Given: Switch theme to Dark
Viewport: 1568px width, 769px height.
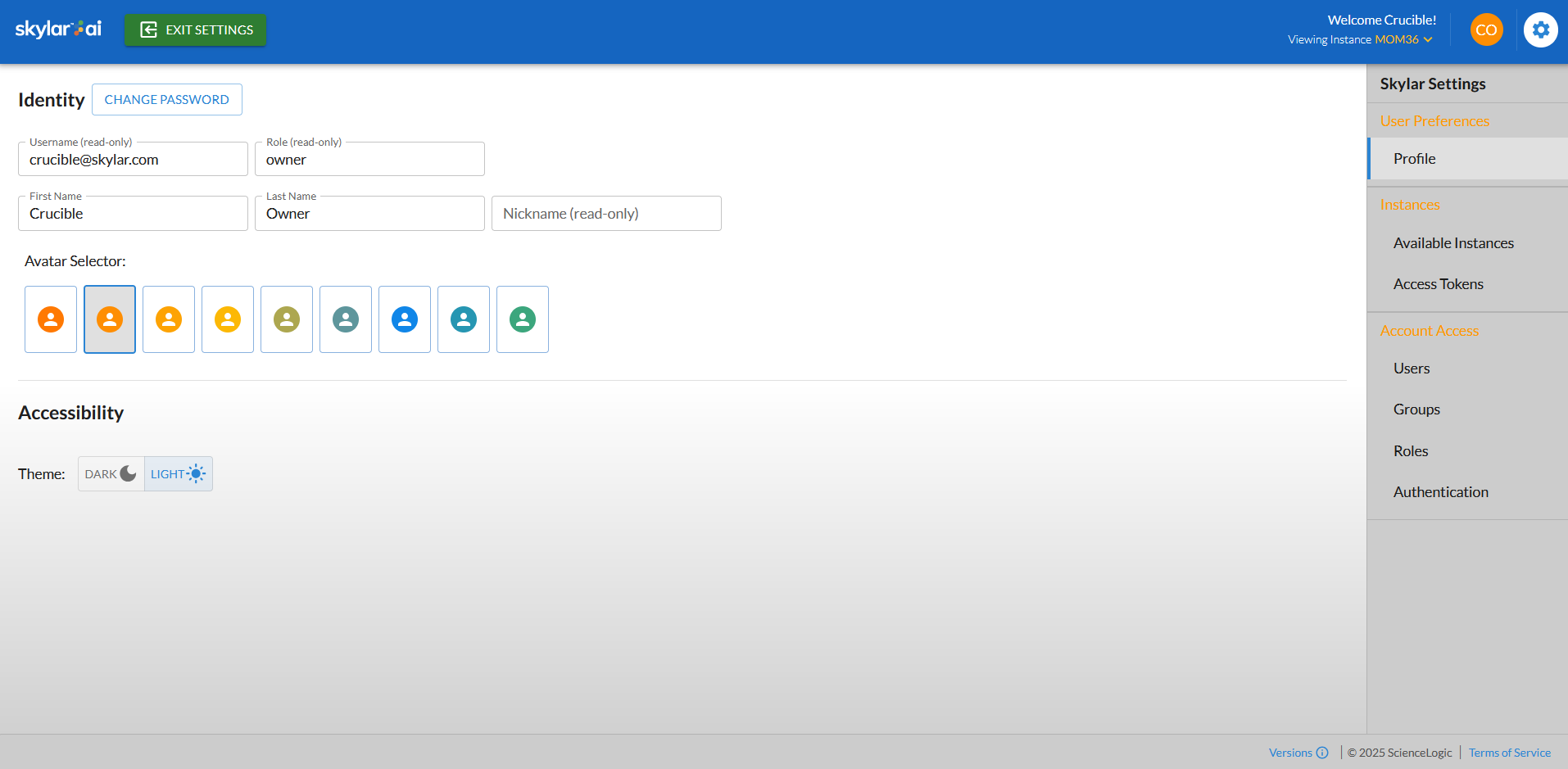Looking at the screenshot, I should click(x=111, y=474).
